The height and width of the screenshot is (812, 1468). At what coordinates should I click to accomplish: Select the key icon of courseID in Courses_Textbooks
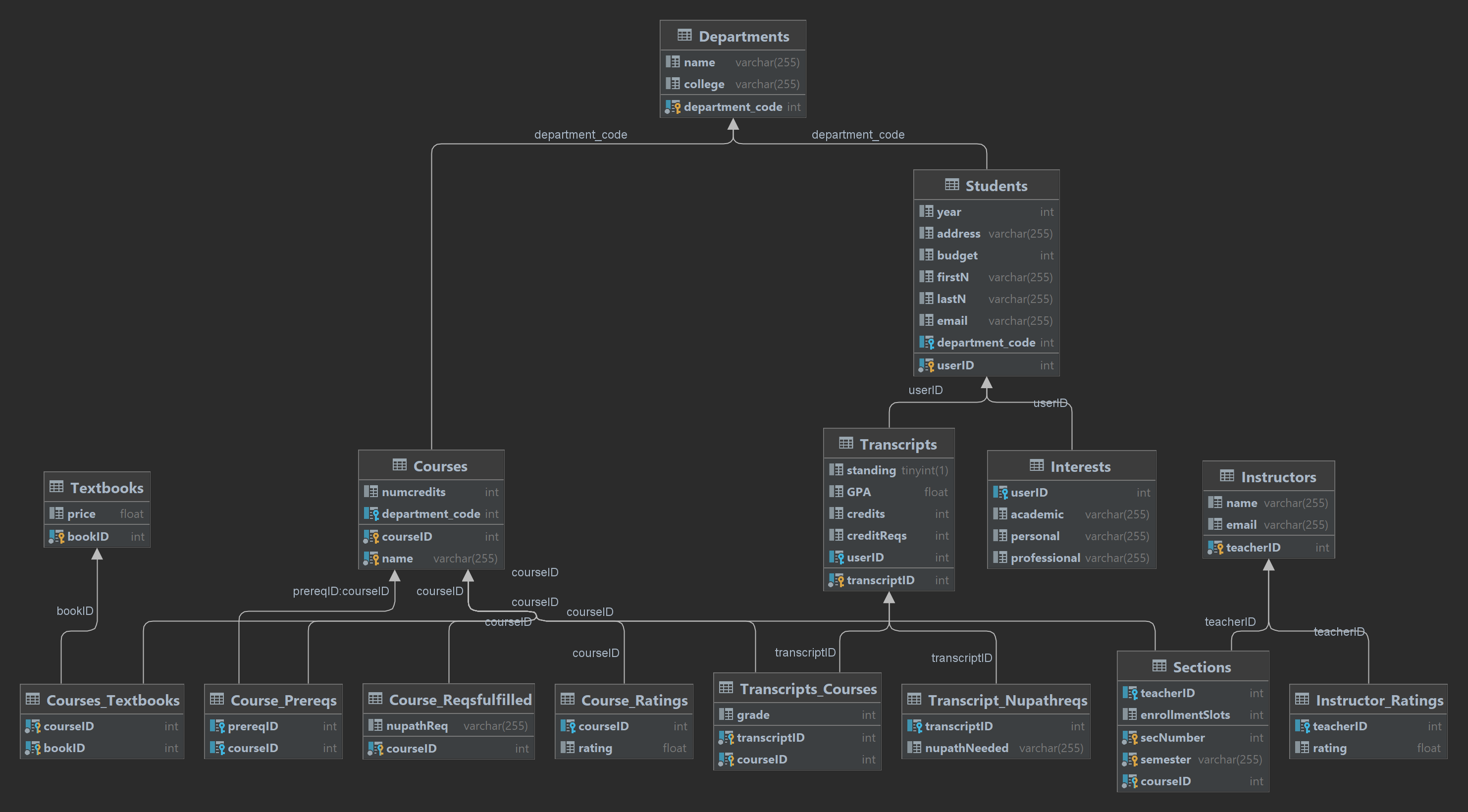coord(33,726)
